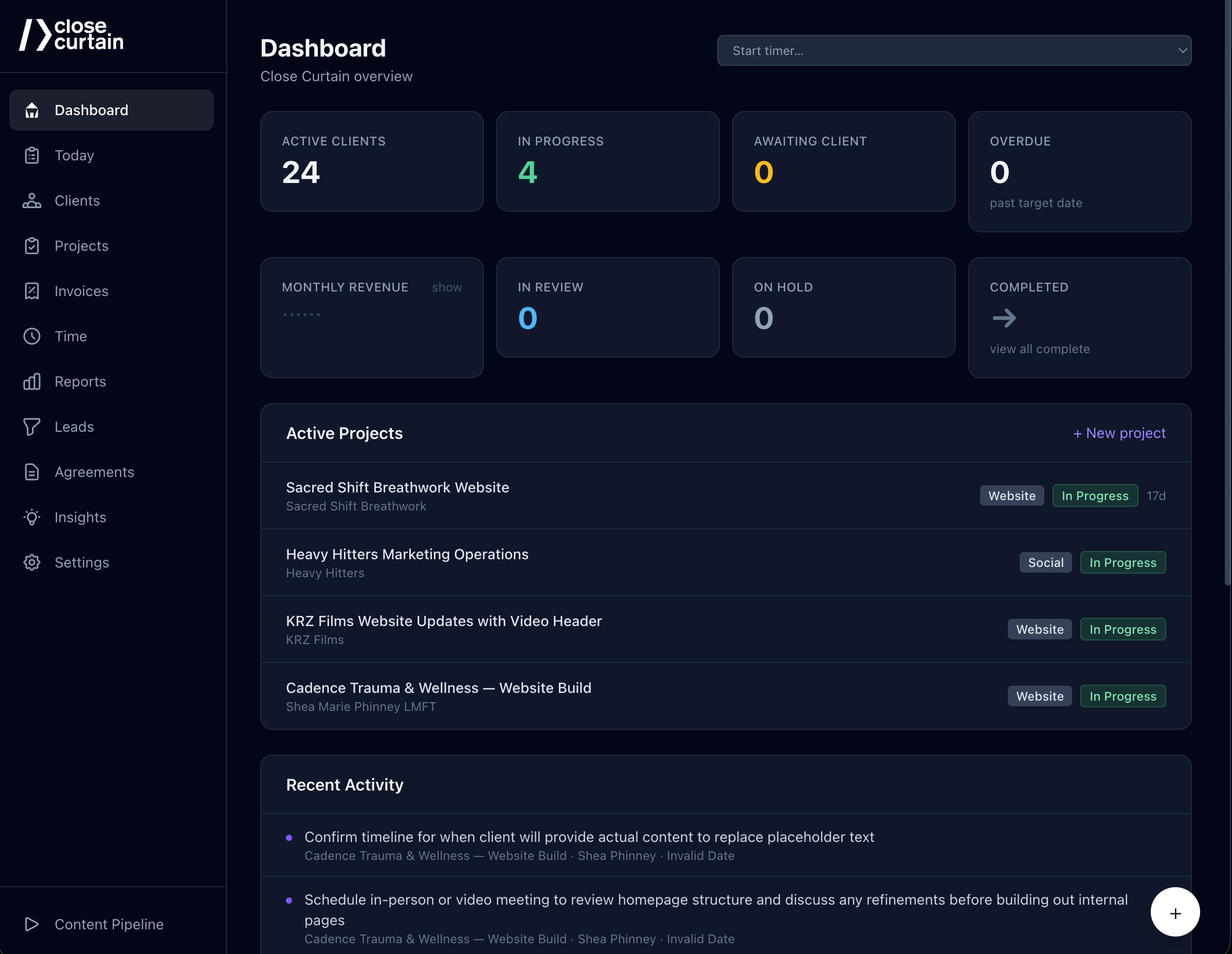Navigate to Projects page

pos(82,246)
